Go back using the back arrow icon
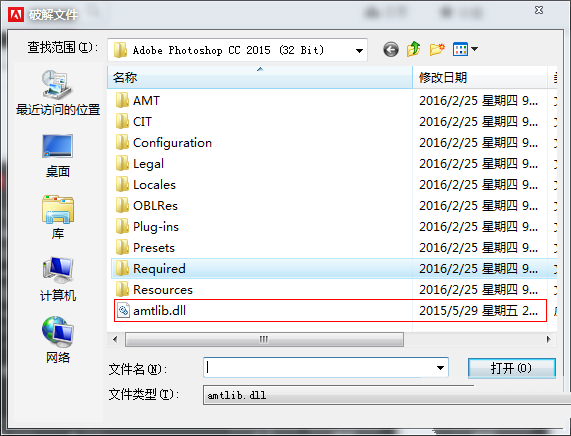 click(x=391, y=50)
